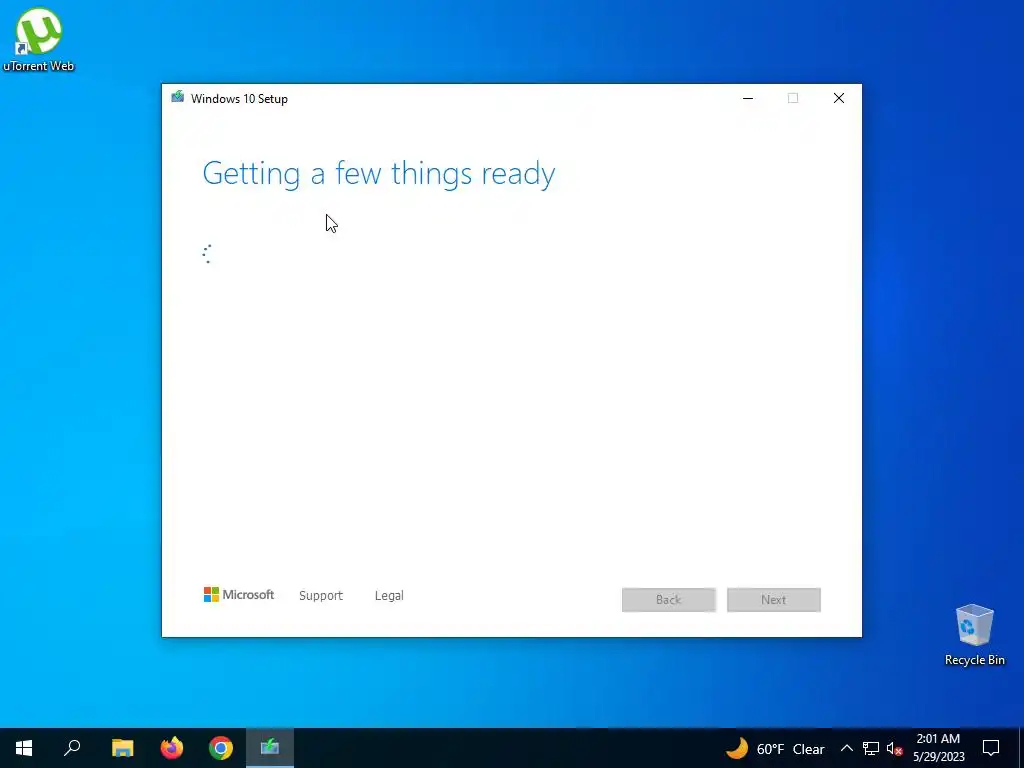
Task: Open the Windows Start menu
Action: 24,748
